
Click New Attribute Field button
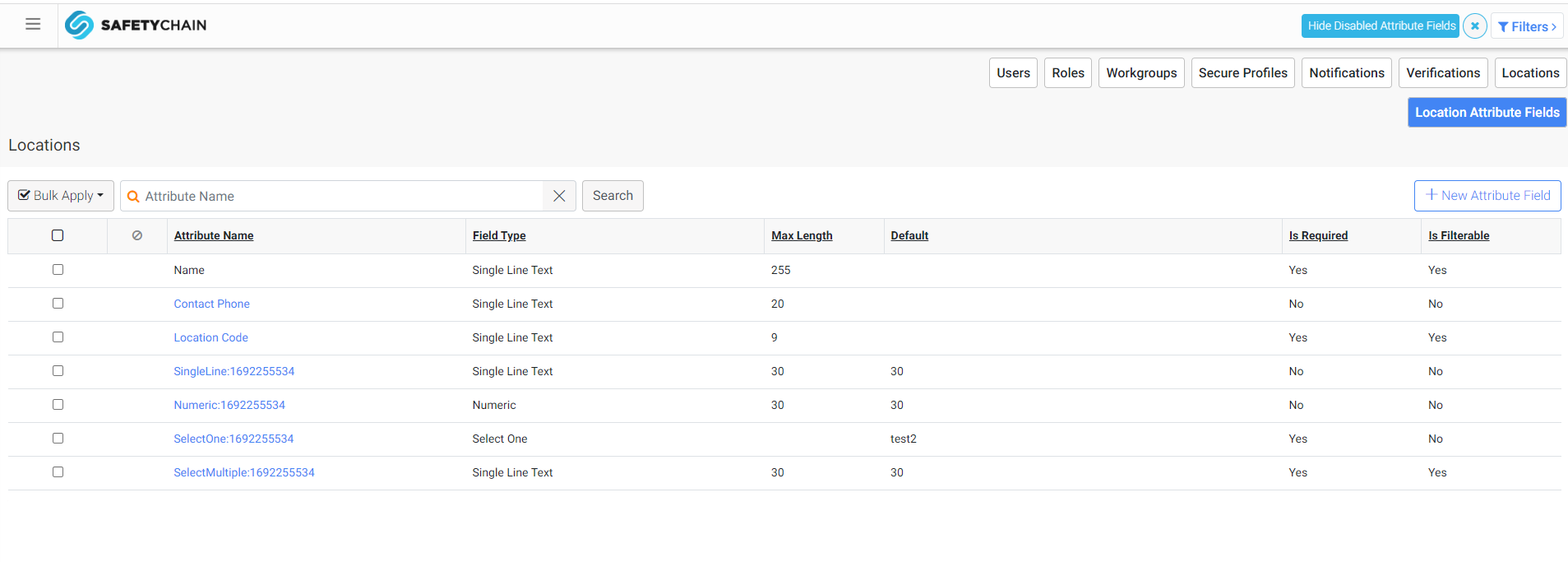click(x=1487, y=196)
